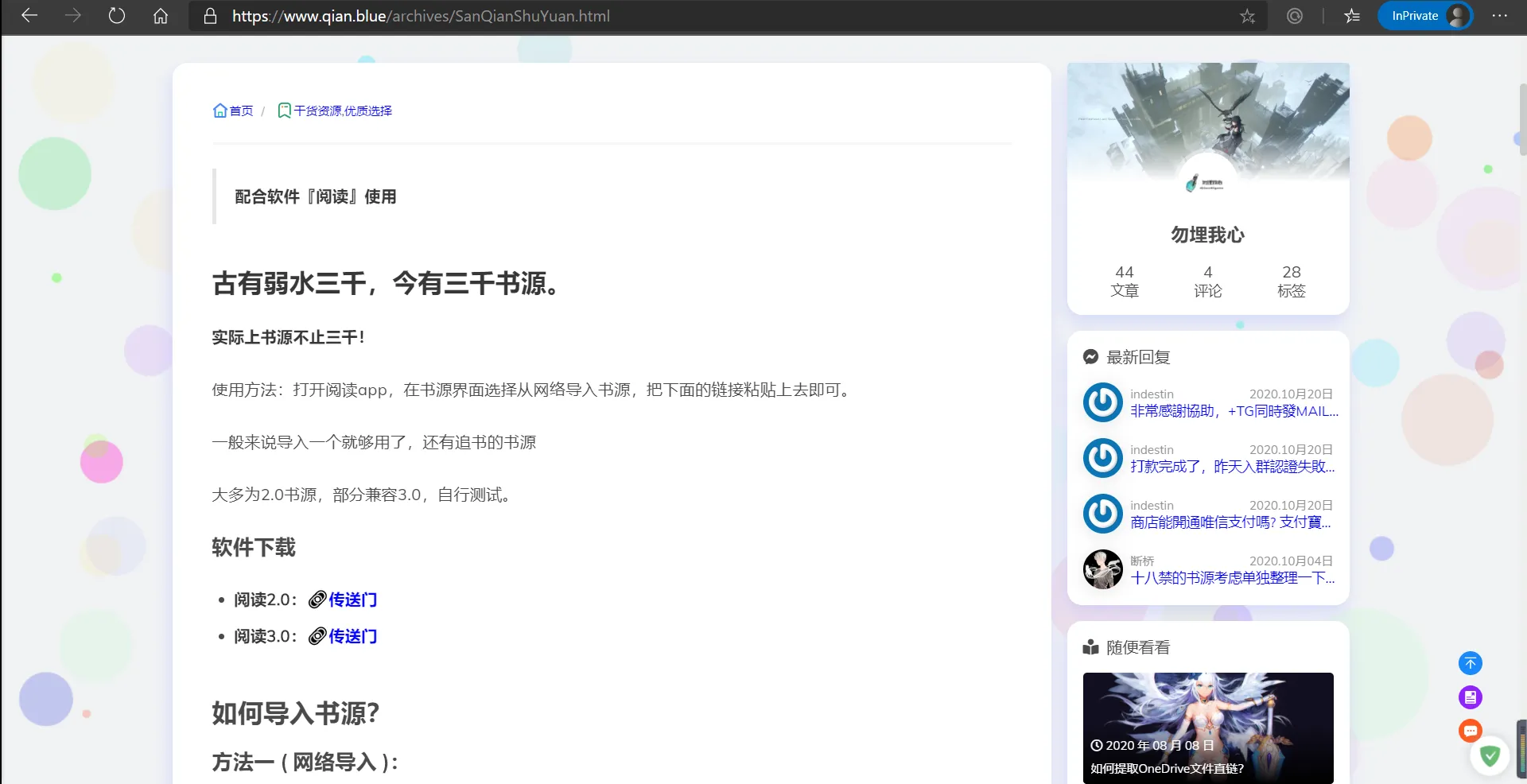This screenshot has width=1527, height=784.
Task: Click the text 实际上书源不止三千!
Action: (x=289, y=337)
